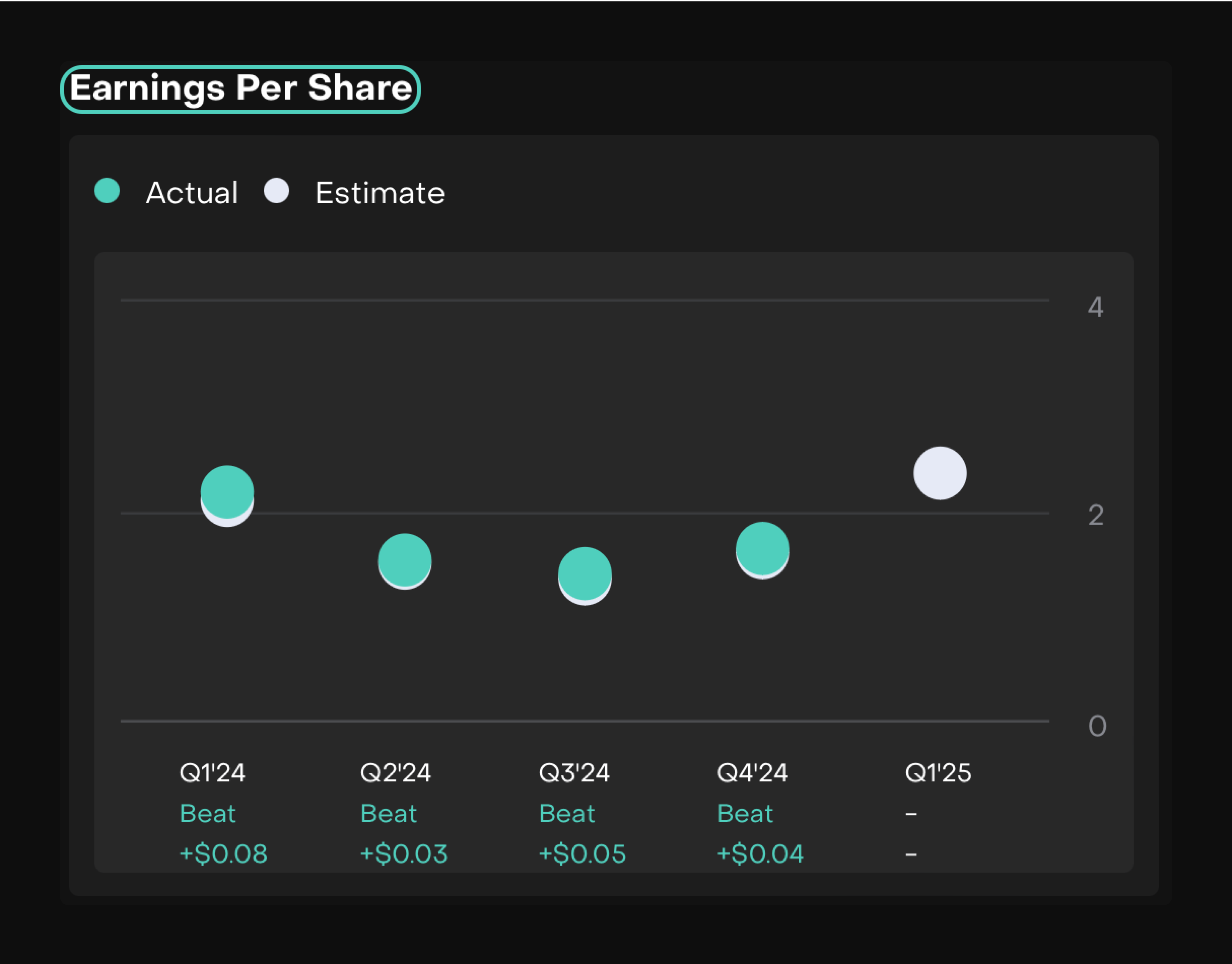
Task: Toggle the Estimate series legend dot
Action: [x=277, y=191]
